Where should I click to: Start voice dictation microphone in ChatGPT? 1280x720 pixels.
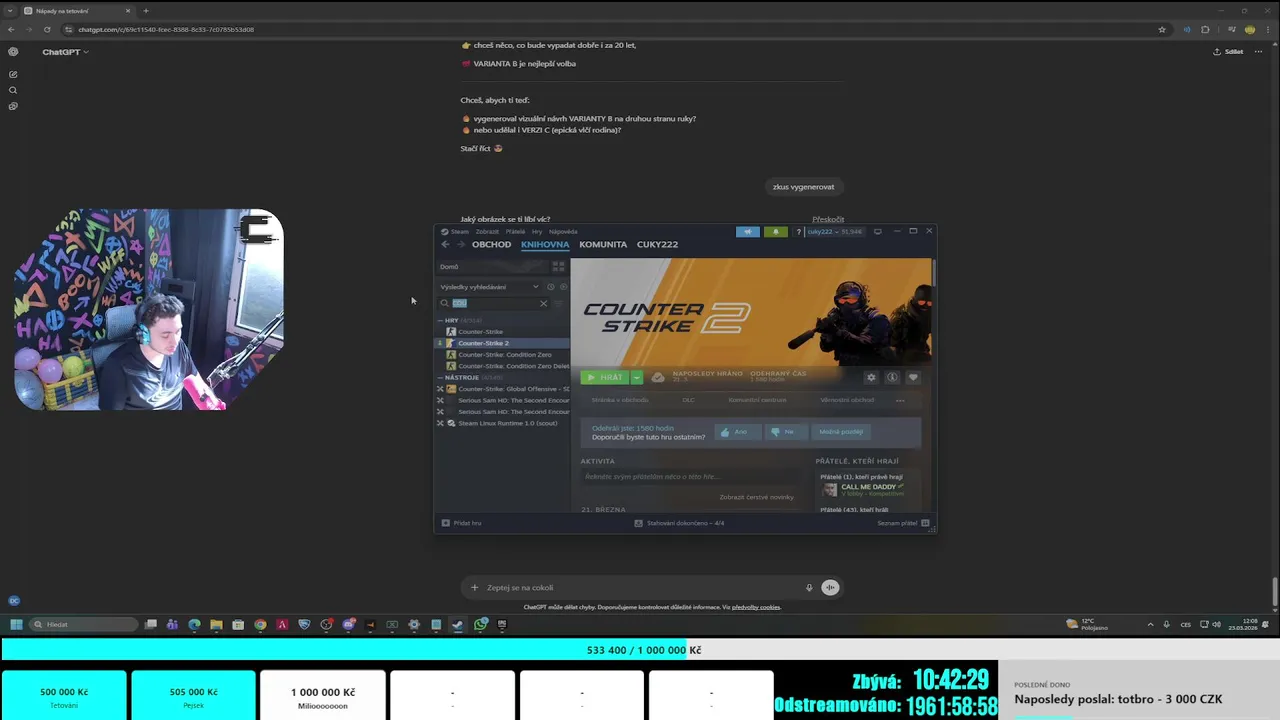coord(809,587)
